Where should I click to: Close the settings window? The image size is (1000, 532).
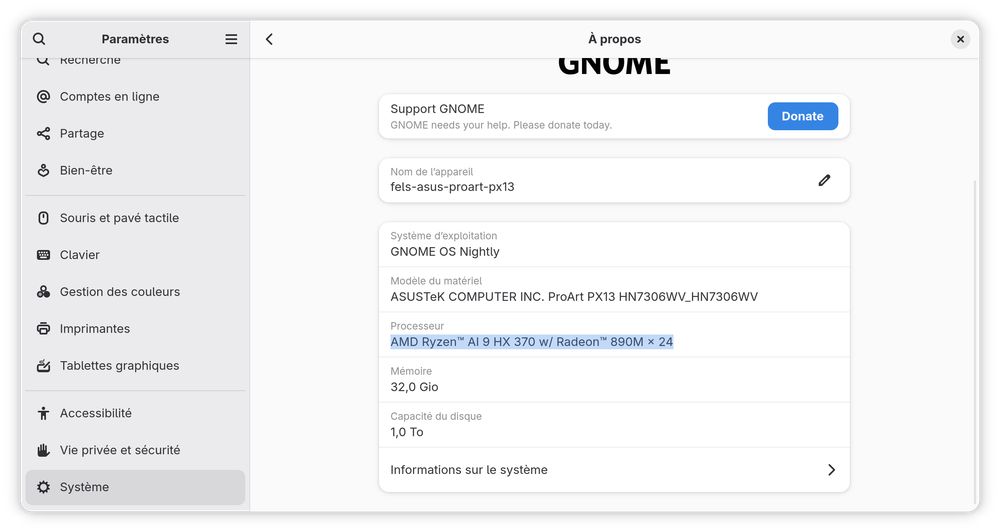[x=960, y=39]
